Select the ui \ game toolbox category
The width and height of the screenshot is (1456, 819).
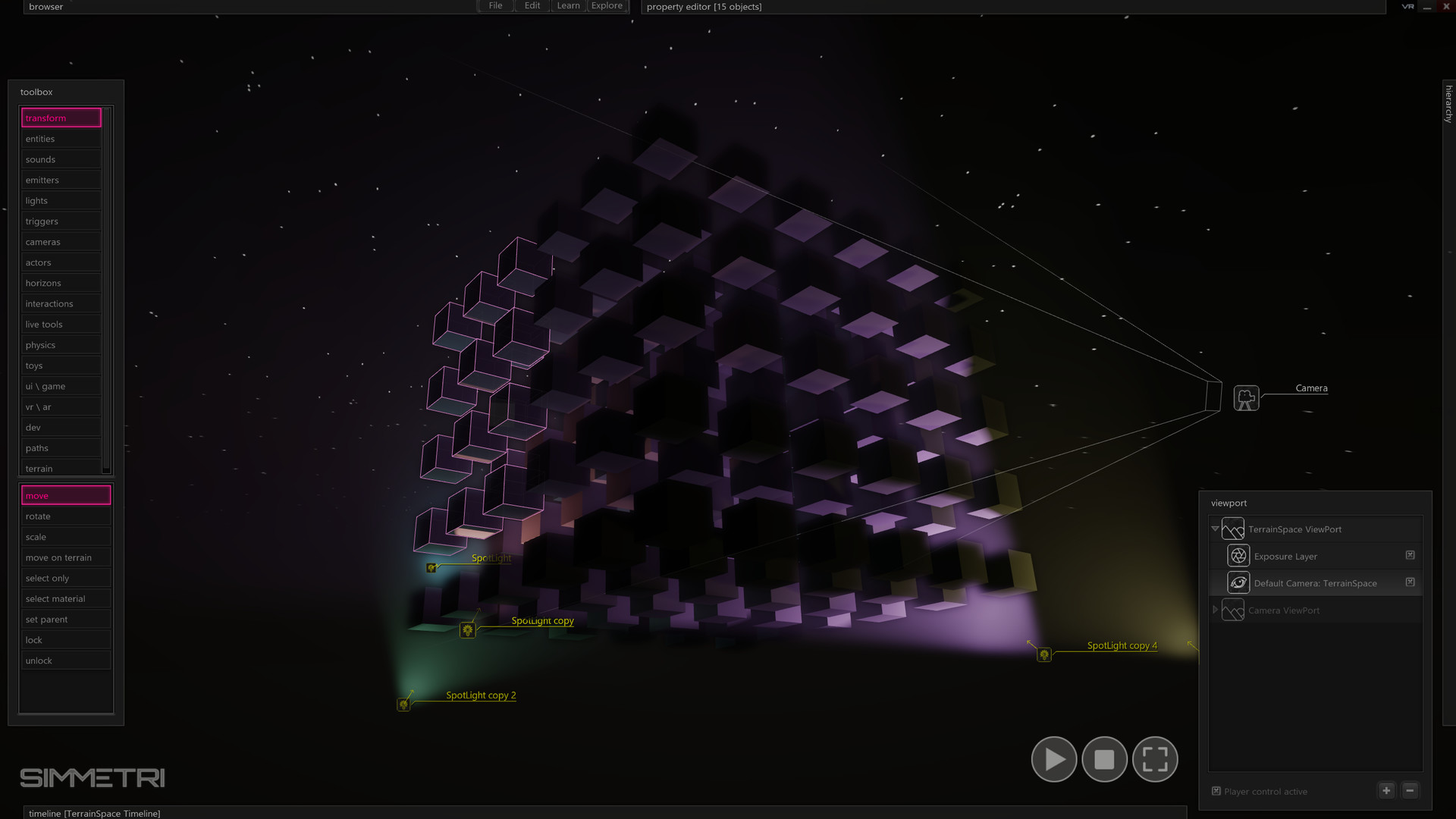(61, 386)
